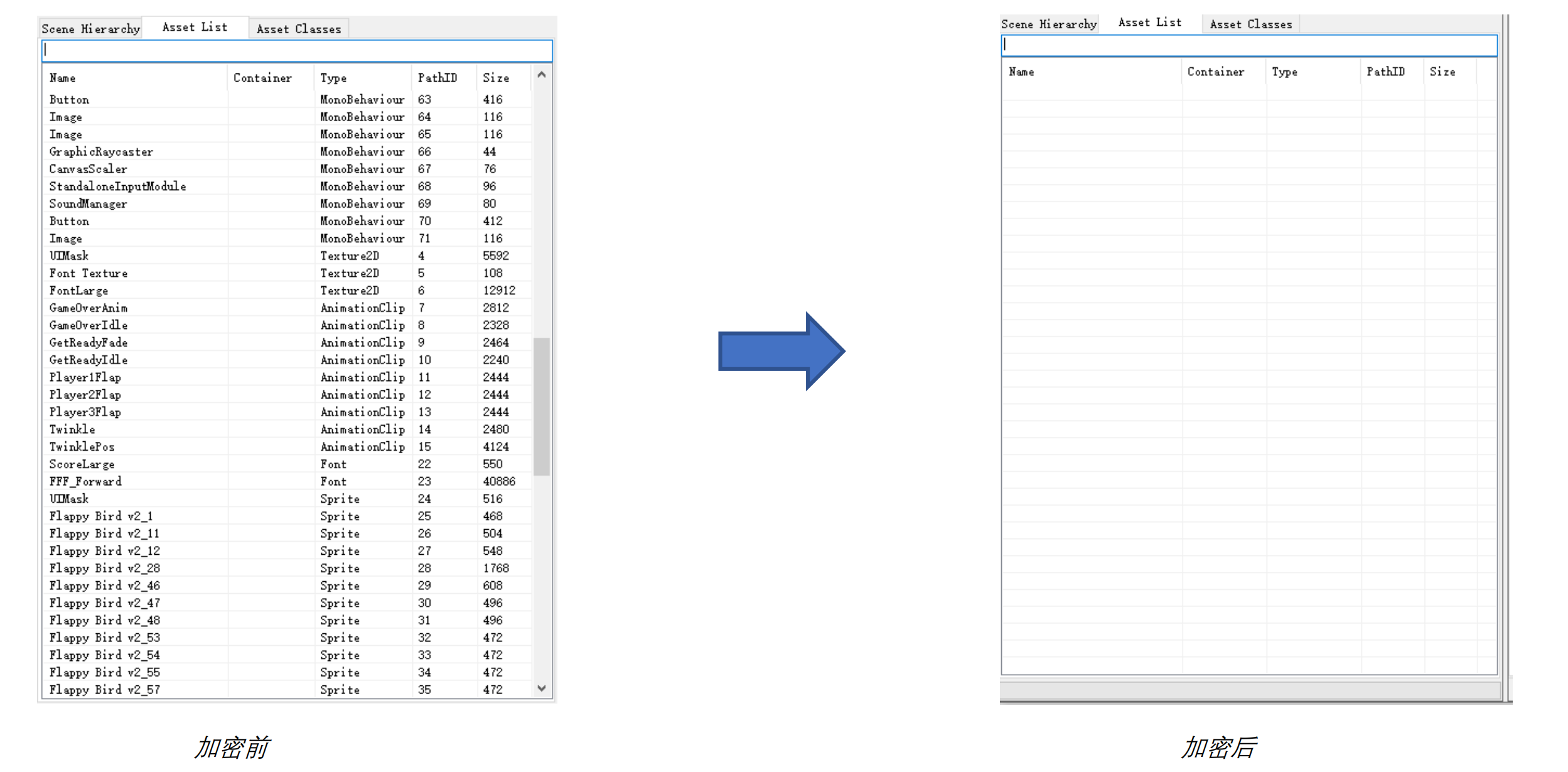Switch to Scene Hierarchy tab in right panel
This screenshot has width=1568, height=772.
[1048, 24]
